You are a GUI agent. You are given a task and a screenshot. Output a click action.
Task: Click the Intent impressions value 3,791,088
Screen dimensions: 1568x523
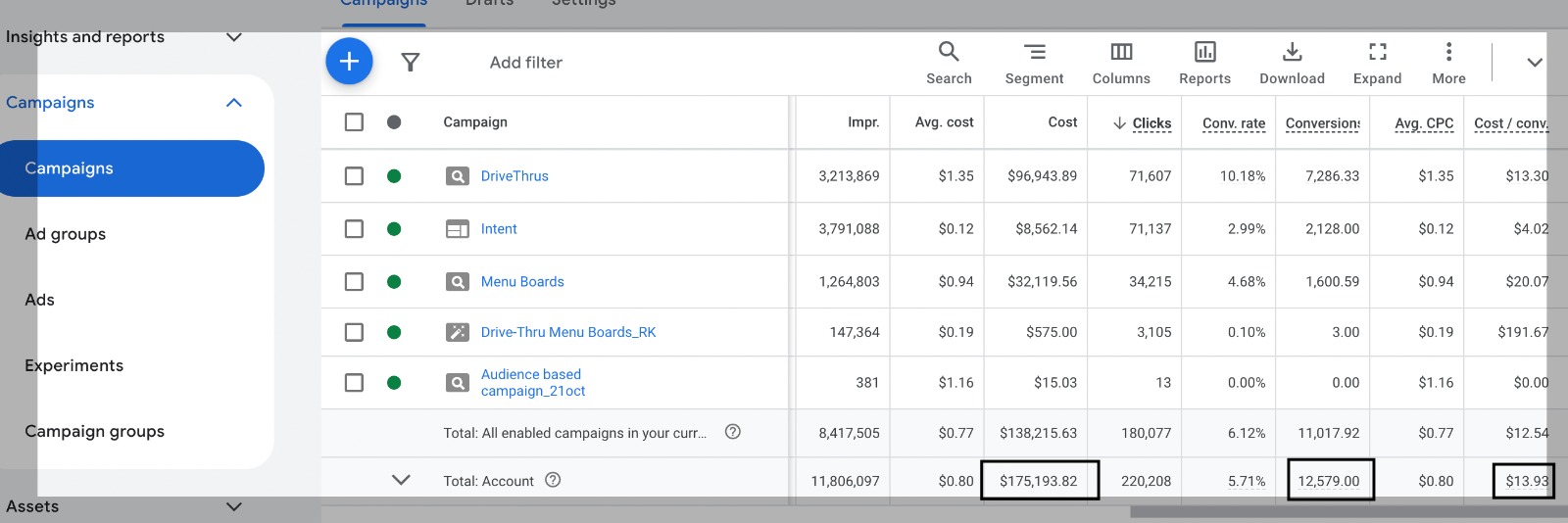[x=849, y=229]
